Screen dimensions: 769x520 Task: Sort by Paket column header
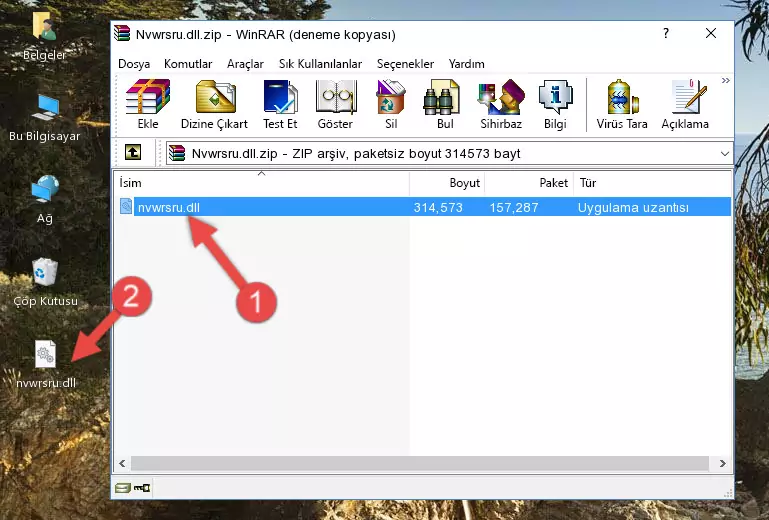pos(529,182)
